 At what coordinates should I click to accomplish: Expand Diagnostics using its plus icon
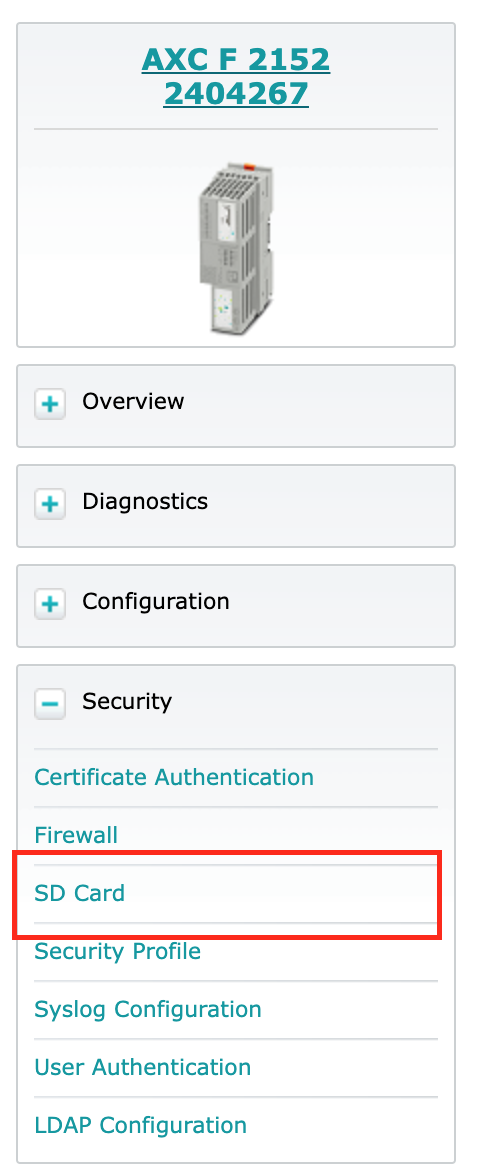click(50, 505)
